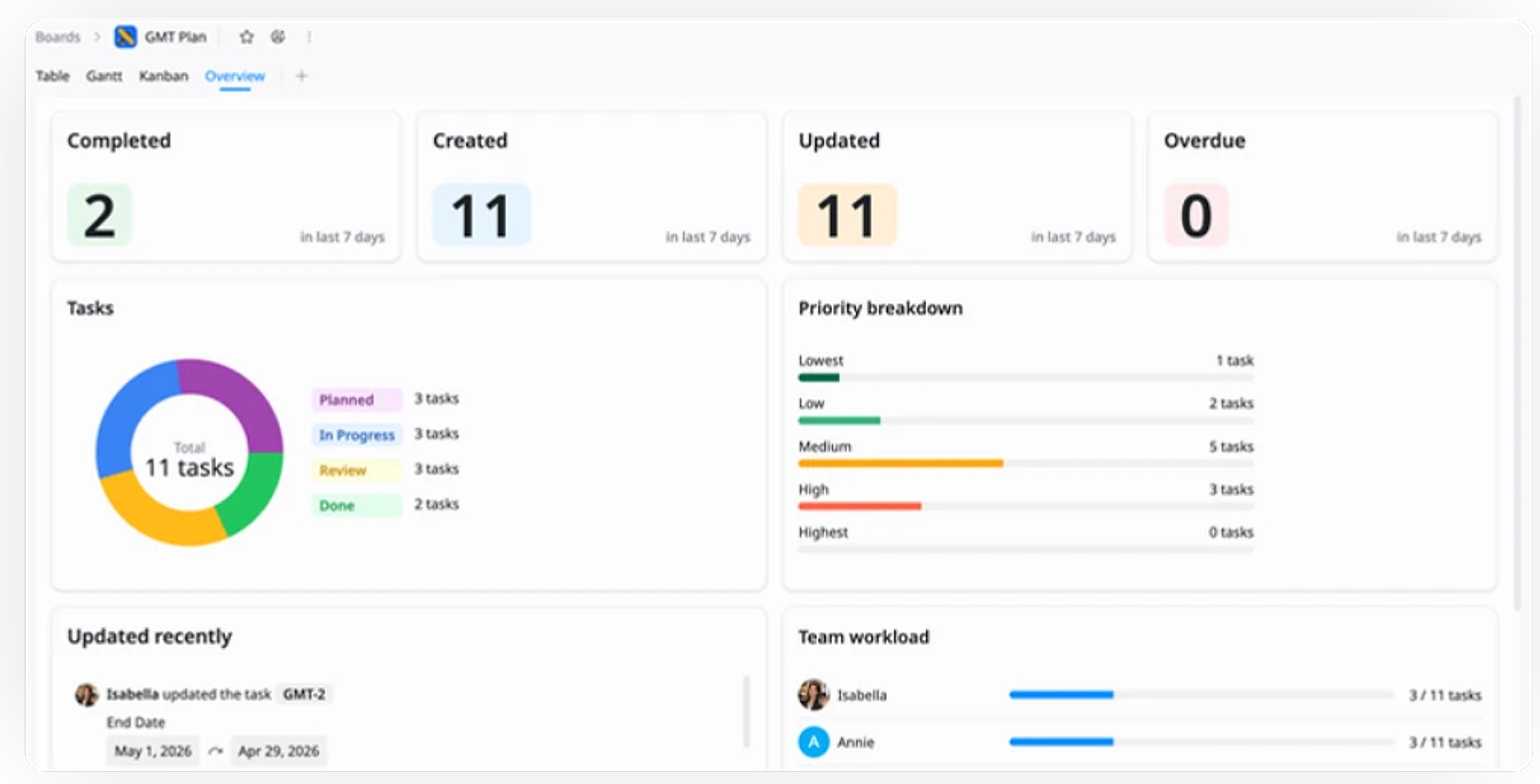Click the main page vertical scrollbar
Screen dimensions: 1540x784
[1517, 353]
